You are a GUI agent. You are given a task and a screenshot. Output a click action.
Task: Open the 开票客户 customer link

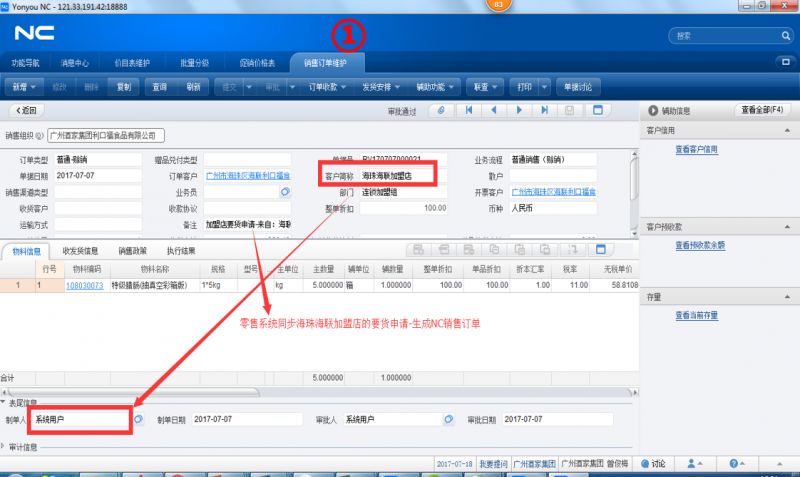point(554,192)
